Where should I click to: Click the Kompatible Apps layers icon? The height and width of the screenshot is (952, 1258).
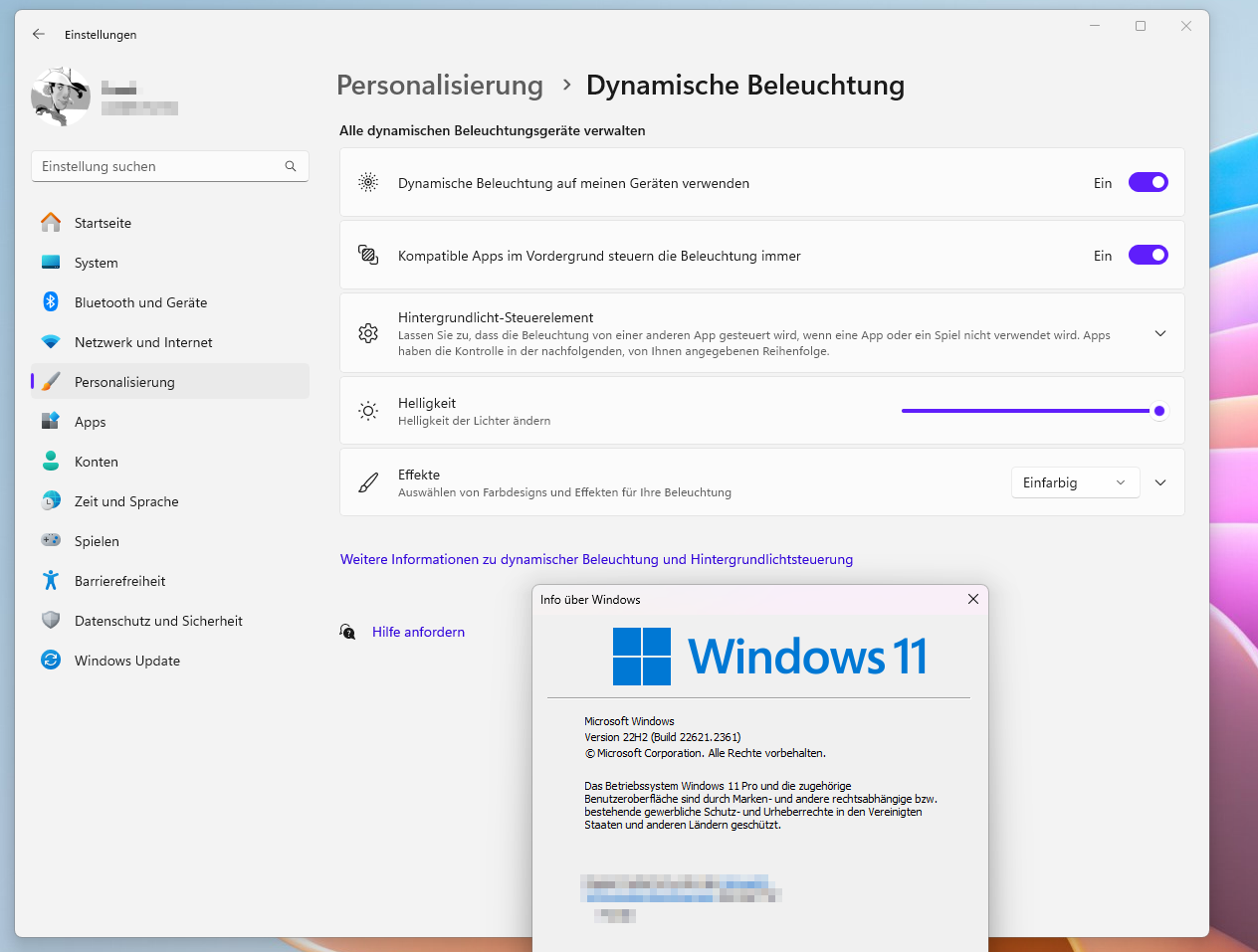[368, 255]
